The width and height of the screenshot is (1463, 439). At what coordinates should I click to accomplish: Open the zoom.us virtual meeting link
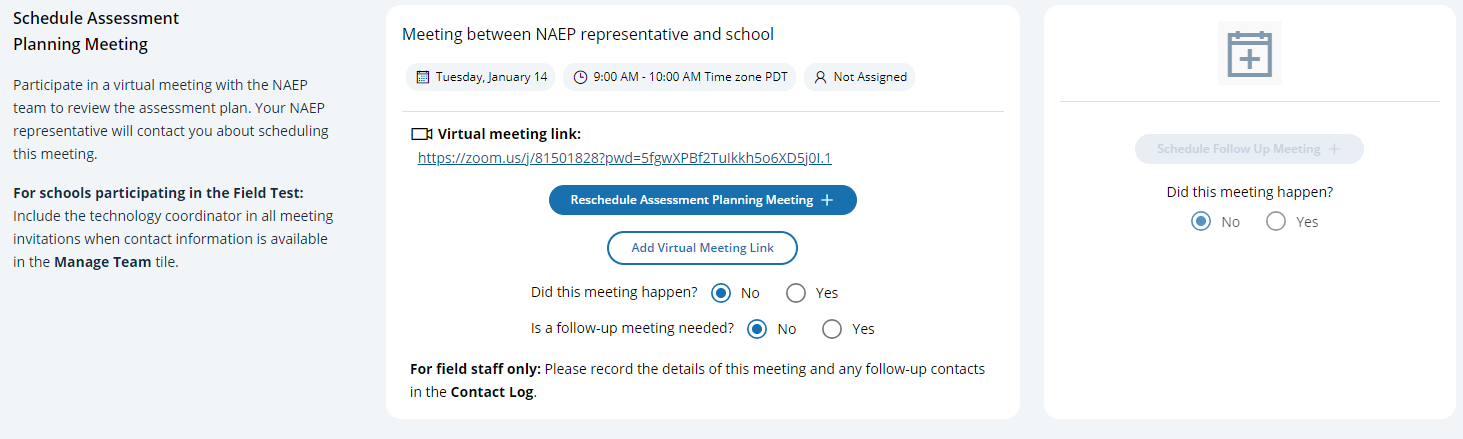tap(624, 158)
